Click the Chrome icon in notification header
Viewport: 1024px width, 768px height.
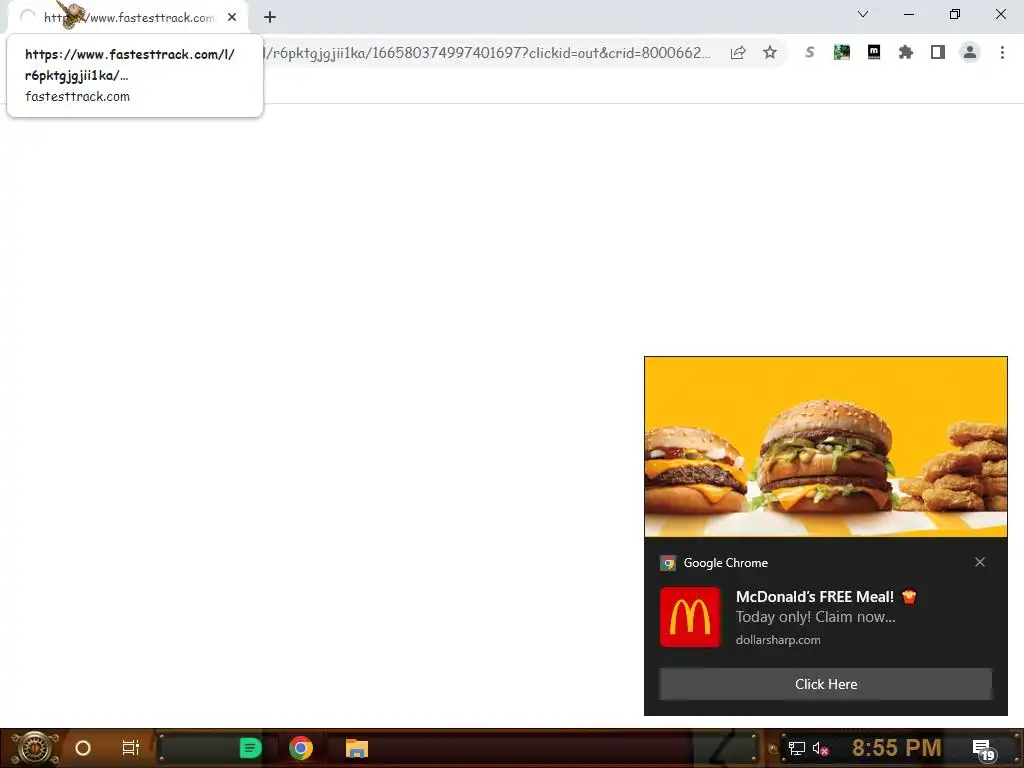[667, 563]
